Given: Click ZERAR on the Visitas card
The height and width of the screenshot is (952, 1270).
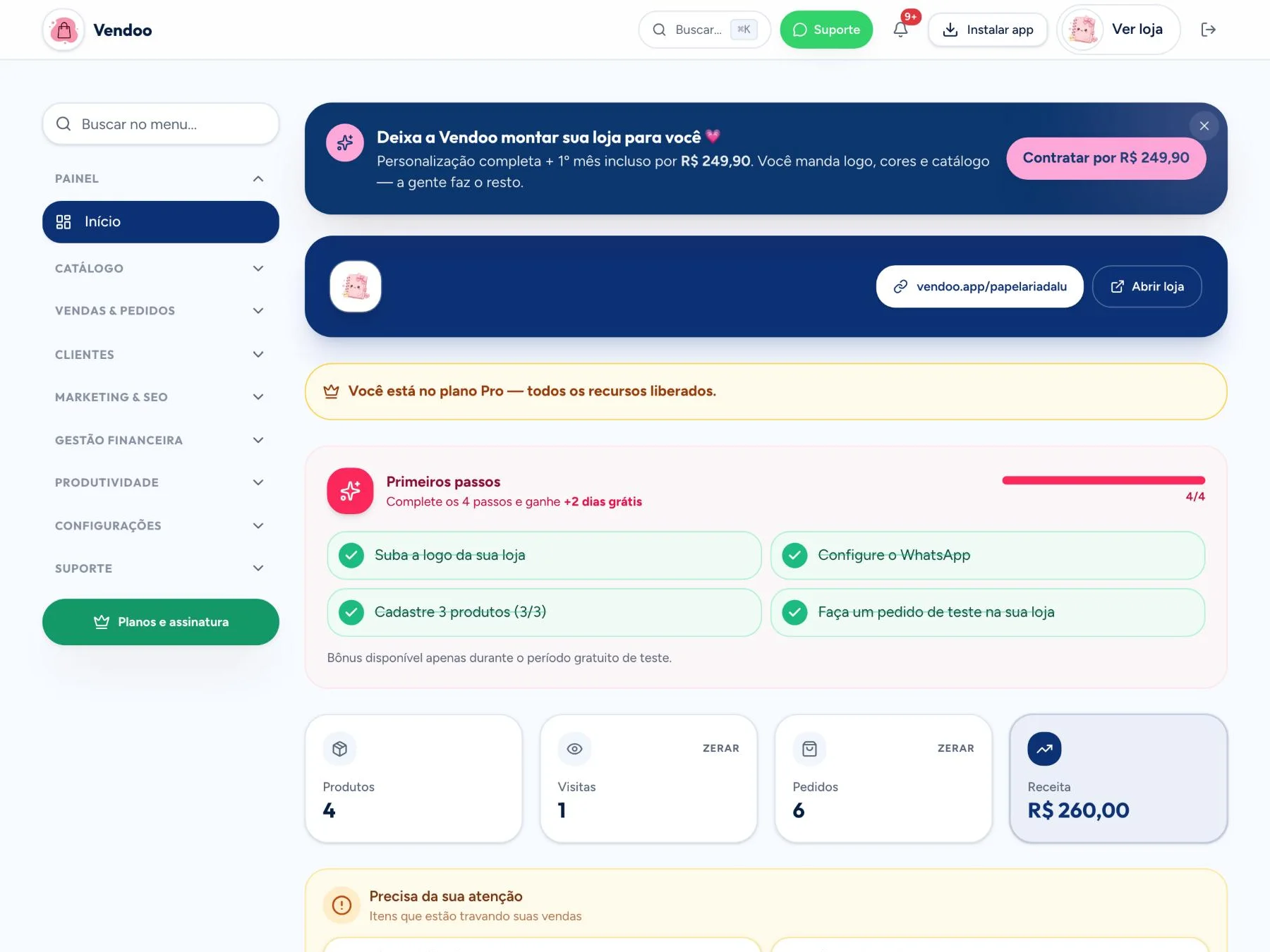Looking at the screenshot, I should [721, 748].
